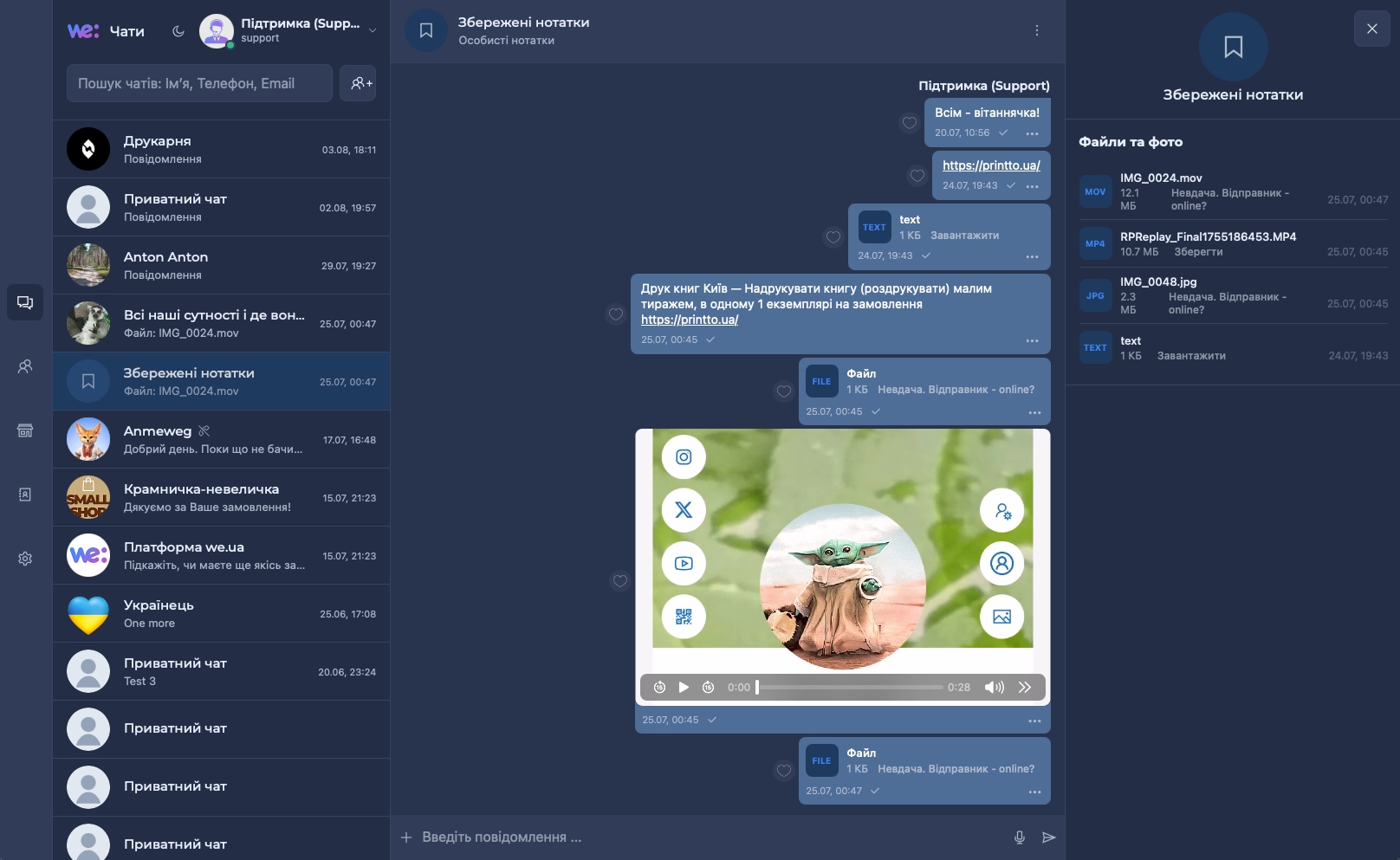Focus the chat search input field
This screenshot has width=1400, height=860.
point(199,83)
